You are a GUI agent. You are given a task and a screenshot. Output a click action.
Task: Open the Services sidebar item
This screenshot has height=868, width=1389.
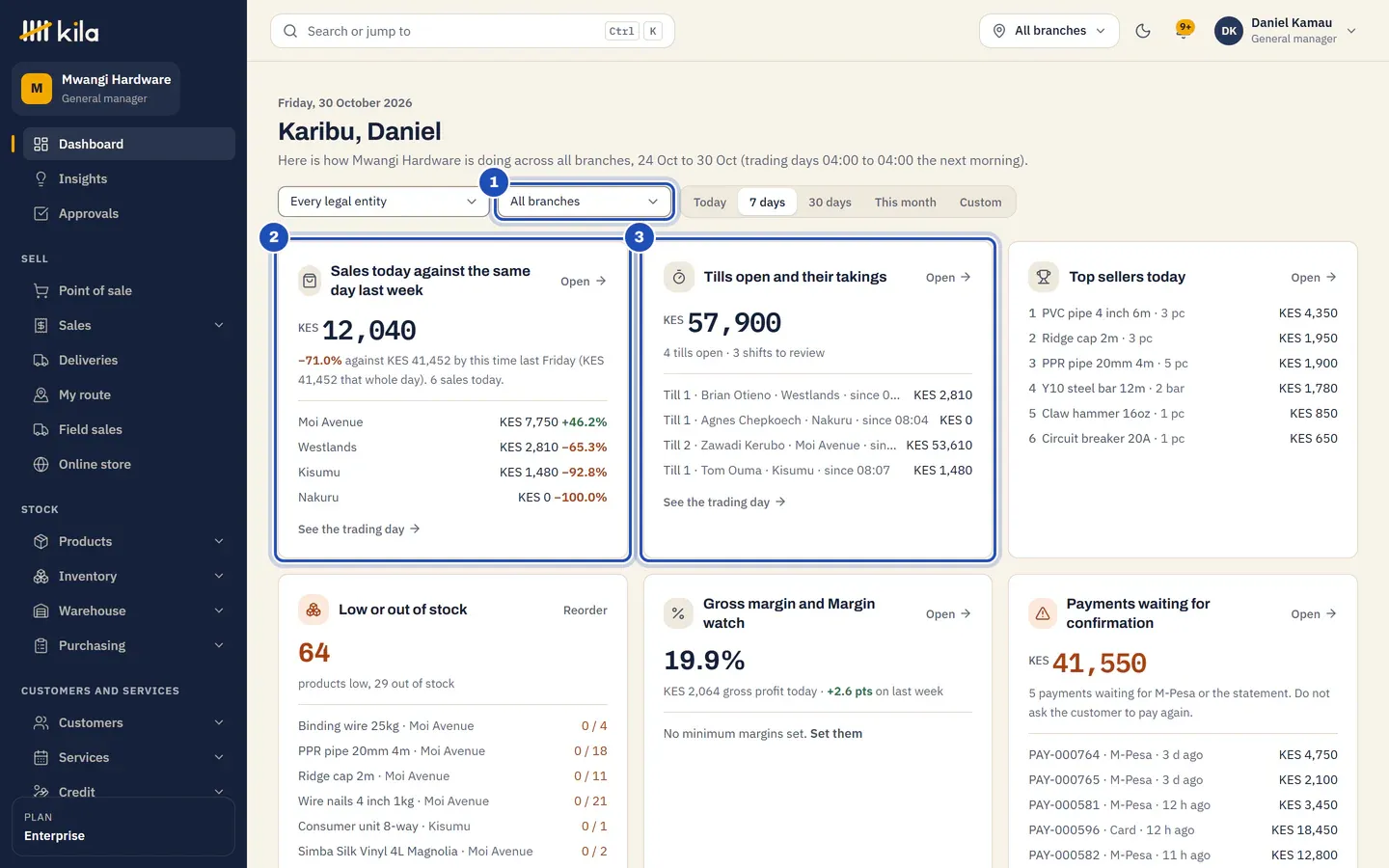pyautogui.click(x=129, y=757)
